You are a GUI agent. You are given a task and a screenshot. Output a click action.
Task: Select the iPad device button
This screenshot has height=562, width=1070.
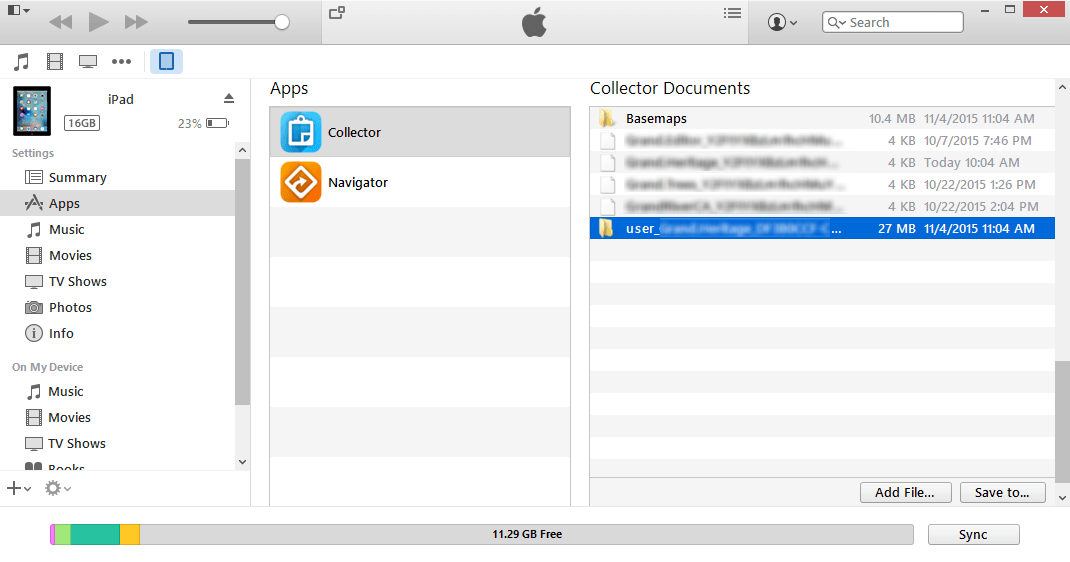coord(166,61)
